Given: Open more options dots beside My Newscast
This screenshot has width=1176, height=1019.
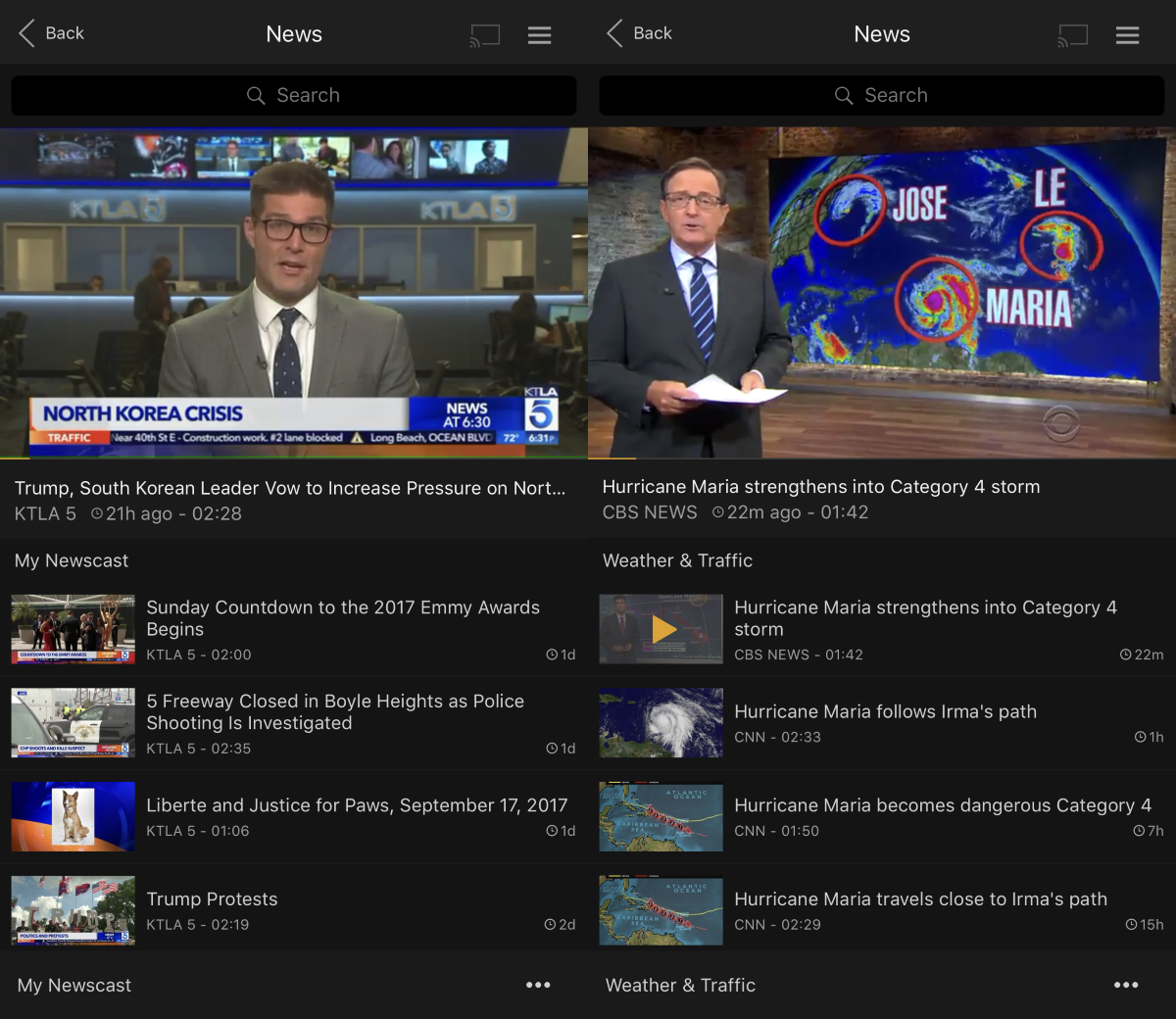Looking at the screenshot, I should 538,985.
